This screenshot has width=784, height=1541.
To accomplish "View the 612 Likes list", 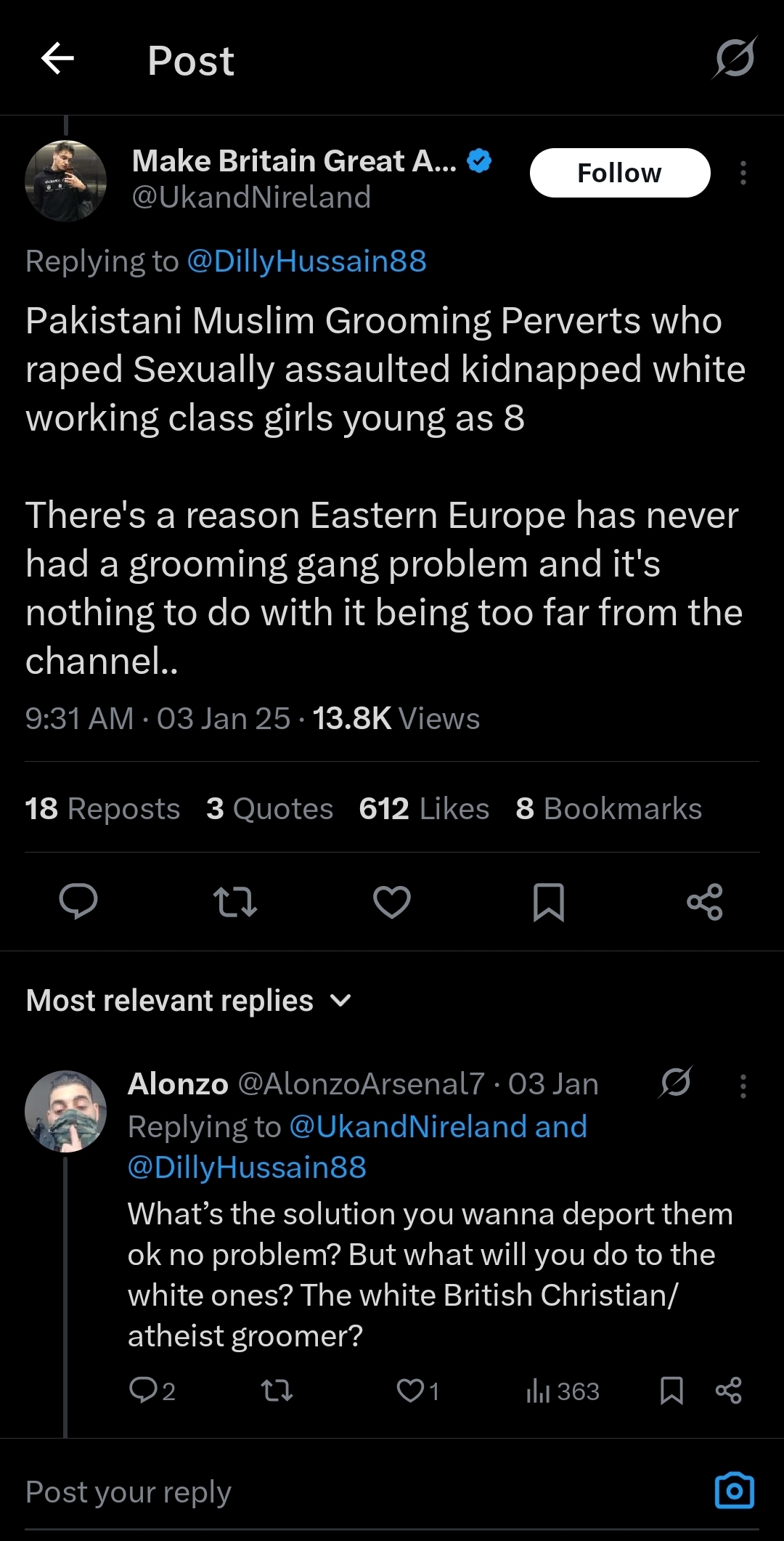I will (424, 808).
